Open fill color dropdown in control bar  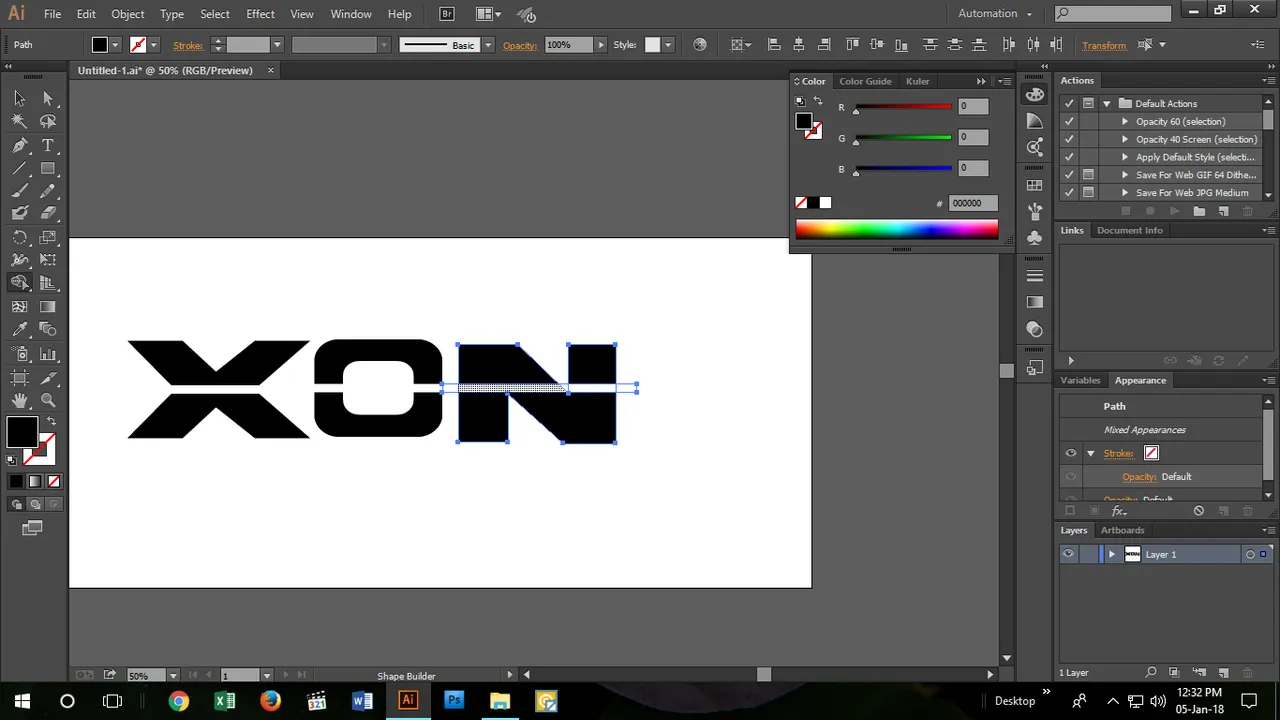click(x=116, y=45)
